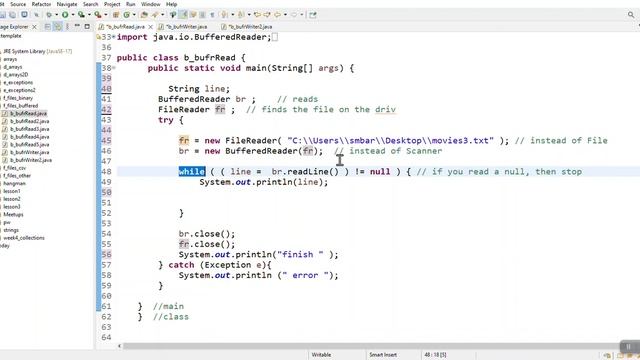The height and width of the screenshot is (360, 640).
Task: Open External Tools dropdown arrow
Action: click(x=105, y=15)
